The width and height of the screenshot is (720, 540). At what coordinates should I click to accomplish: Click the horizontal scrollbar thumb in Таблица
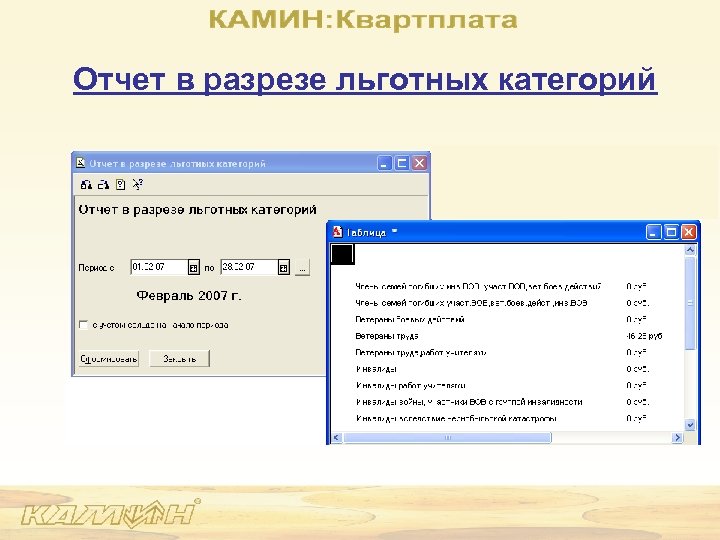[x=447, y=438]
